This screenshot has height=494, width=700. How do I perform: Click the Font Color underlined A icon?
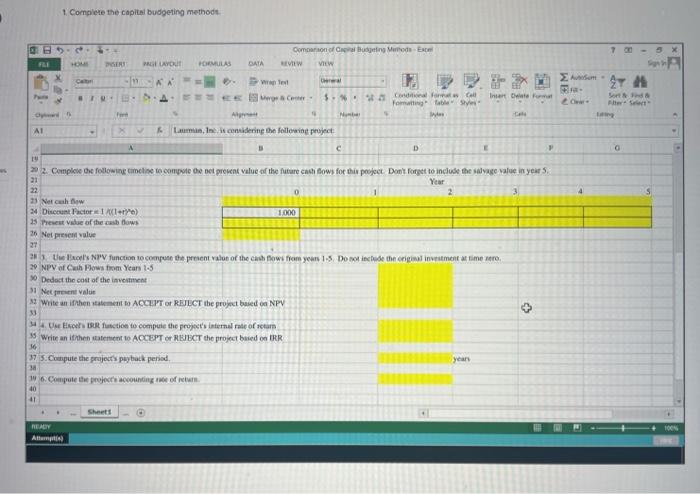point(164,98)
